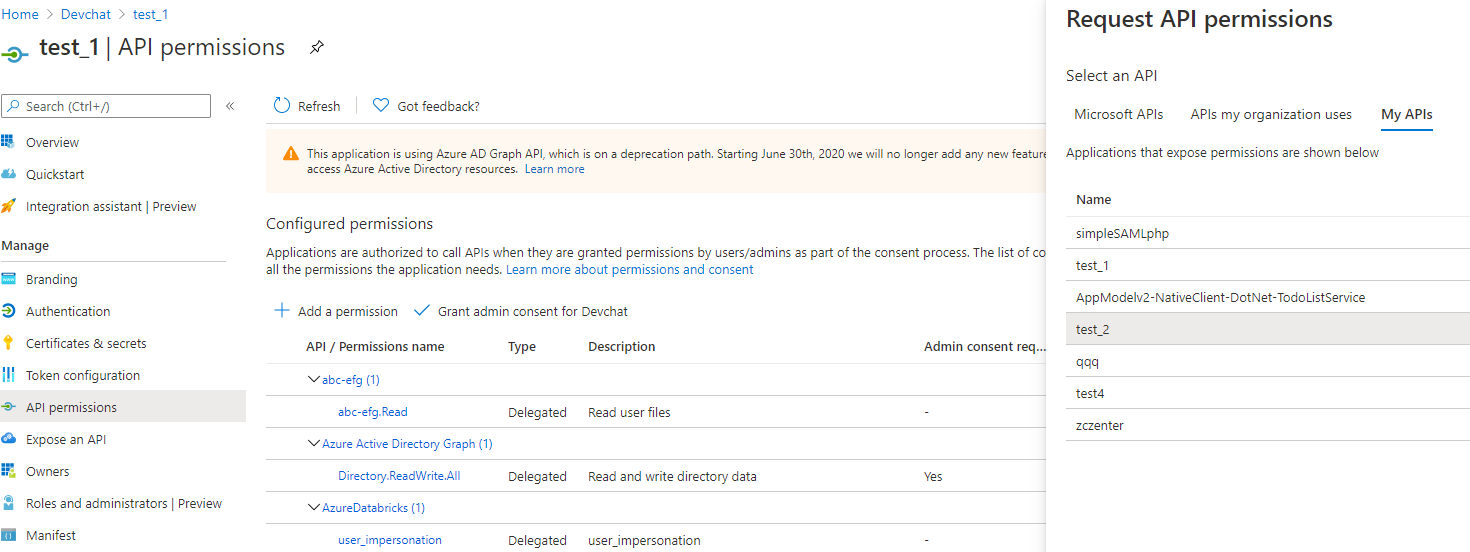Select zczenter in My APIs list

pyautogui.click(x=1268, y=425)
